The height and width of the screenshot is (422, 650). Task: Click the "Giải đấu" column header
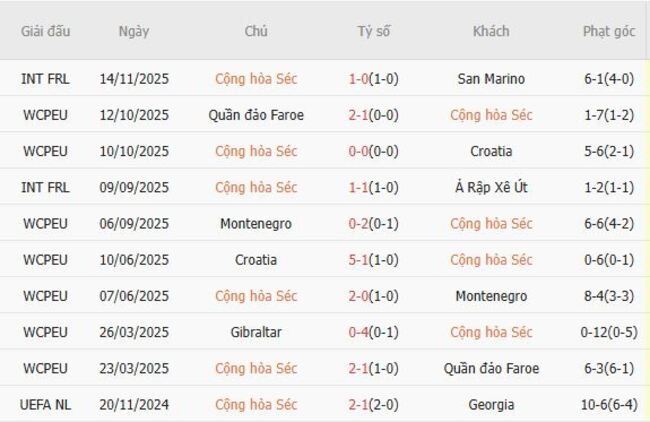[x=45, y=31]
